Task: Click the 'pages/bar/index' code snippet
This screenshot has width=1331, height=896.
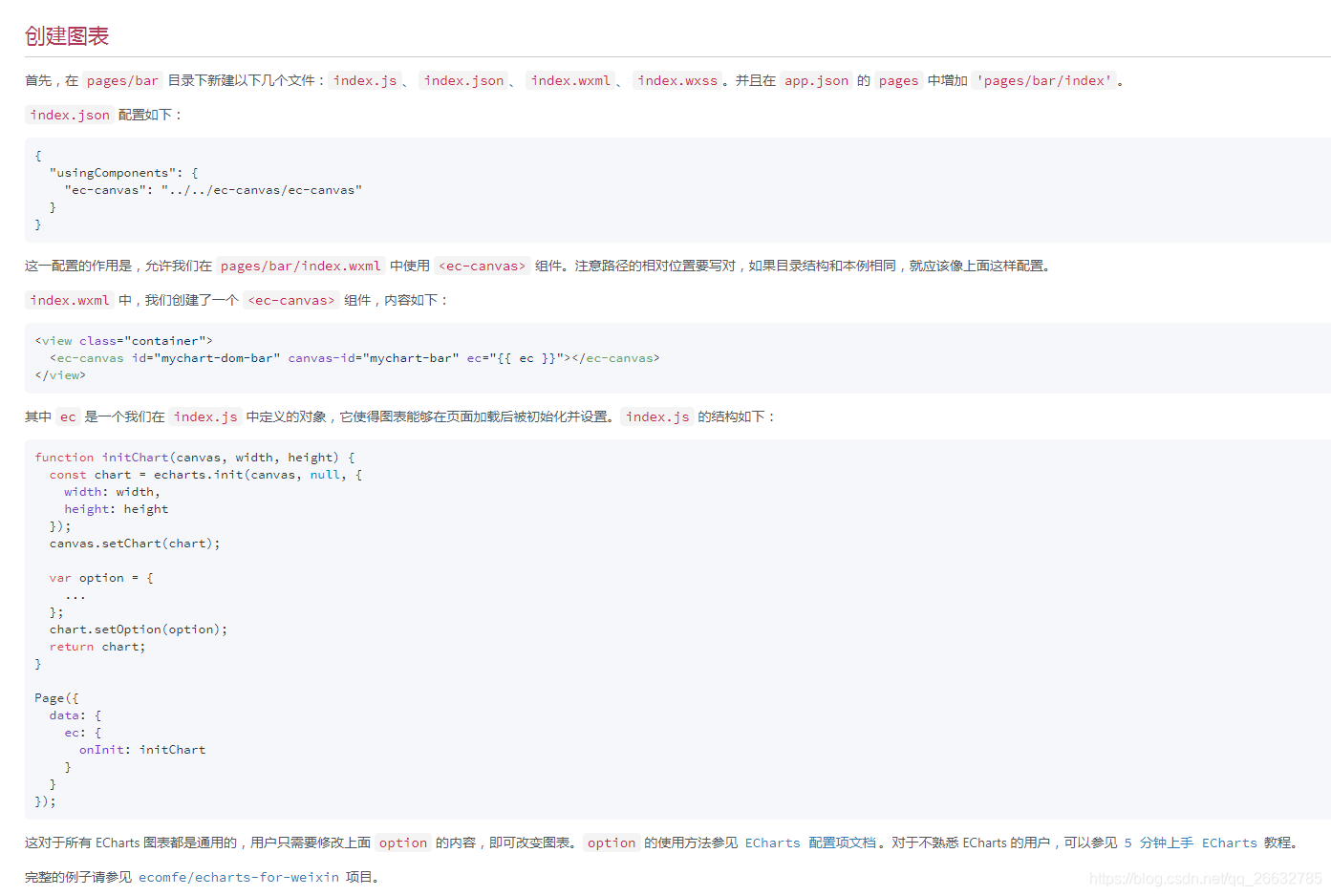Action: (x=1044, y=80)
